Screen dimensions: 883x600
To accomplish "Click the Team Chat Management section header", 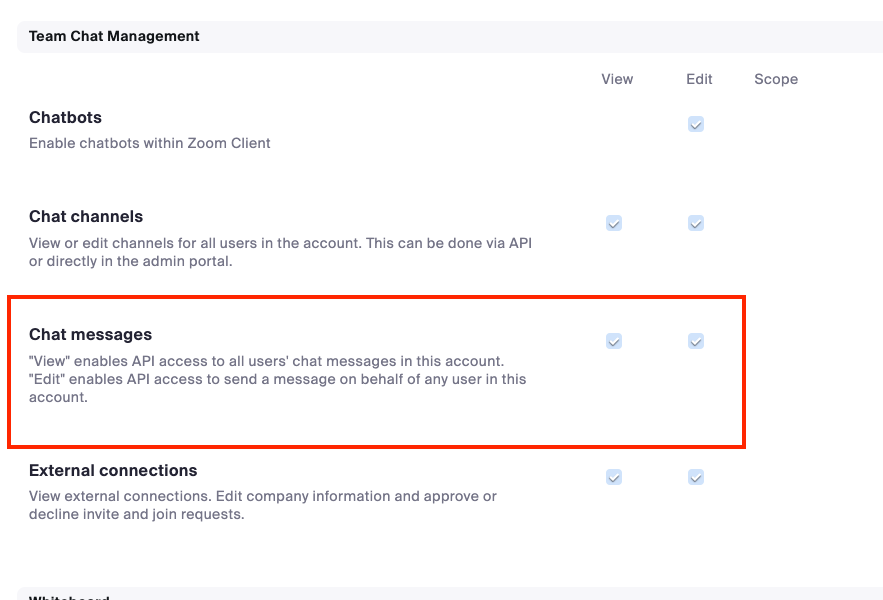I will pos(114,36).
